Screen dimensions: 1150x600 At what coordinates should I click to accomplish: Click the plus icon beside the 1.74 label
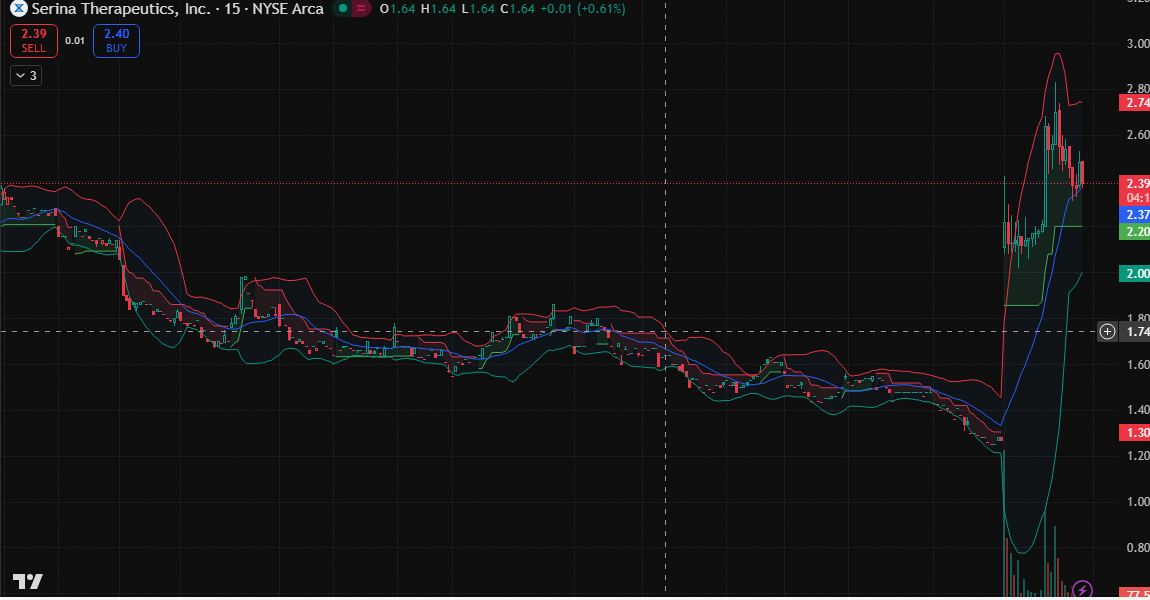pos(1107,332)
